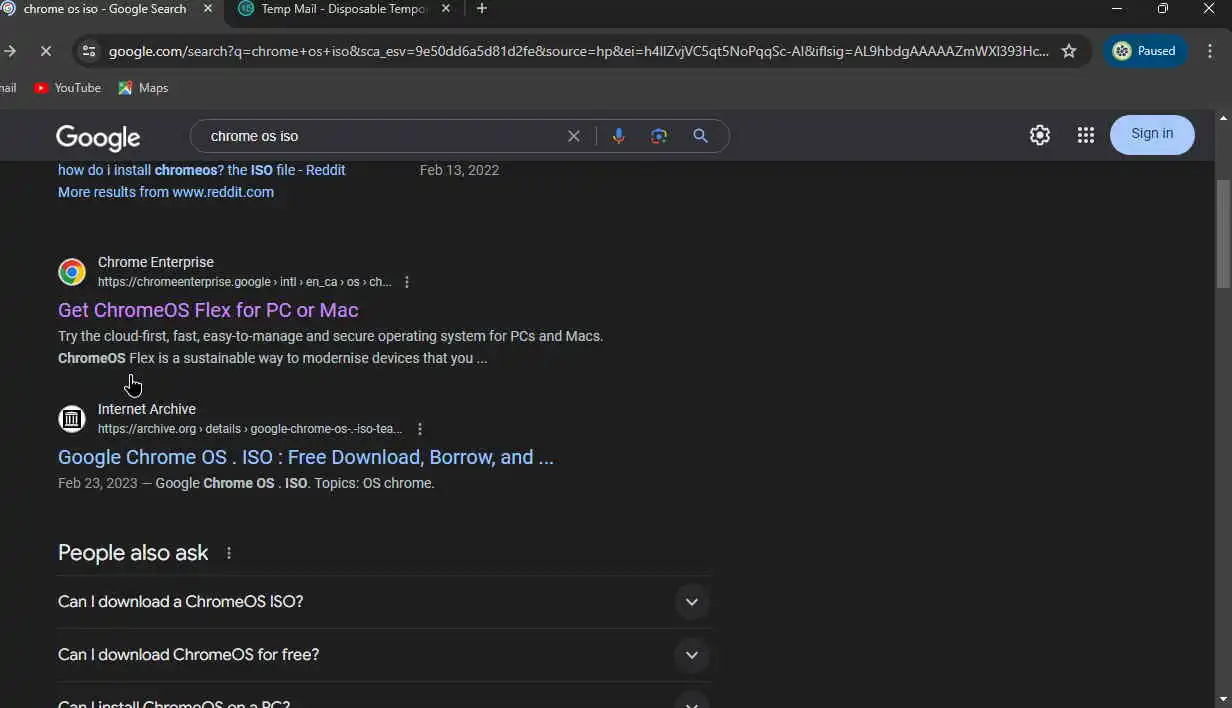Click the Sign in button

tap(1152, 134)
